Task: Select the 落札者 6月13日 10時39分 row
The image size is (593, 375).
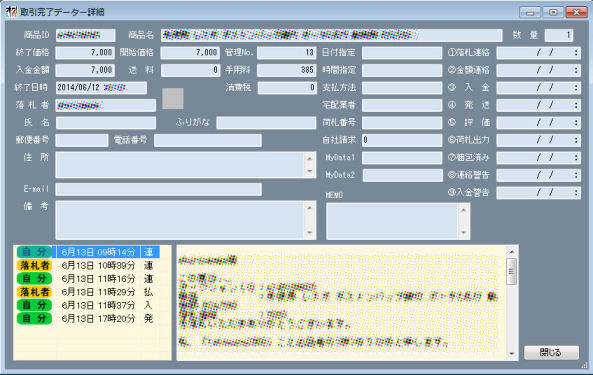Action: tap(88, 265)
